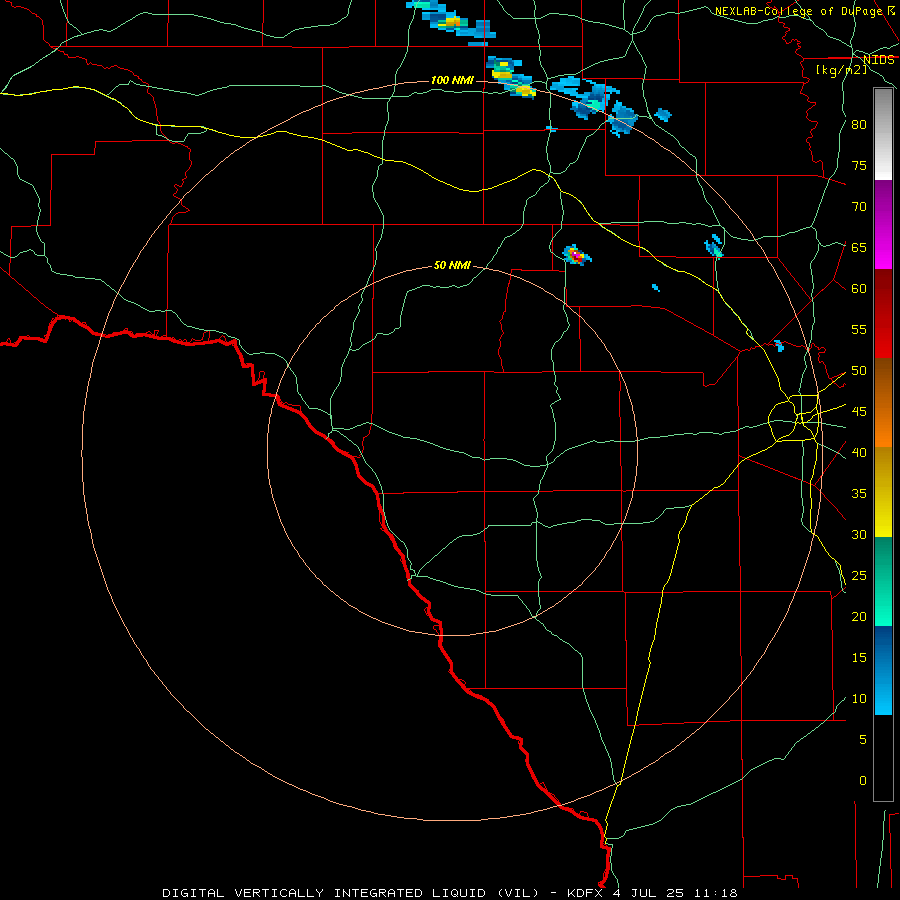Click the 25 value on the VIL scale
The image size is (900, 900).
tap(859, 576)
